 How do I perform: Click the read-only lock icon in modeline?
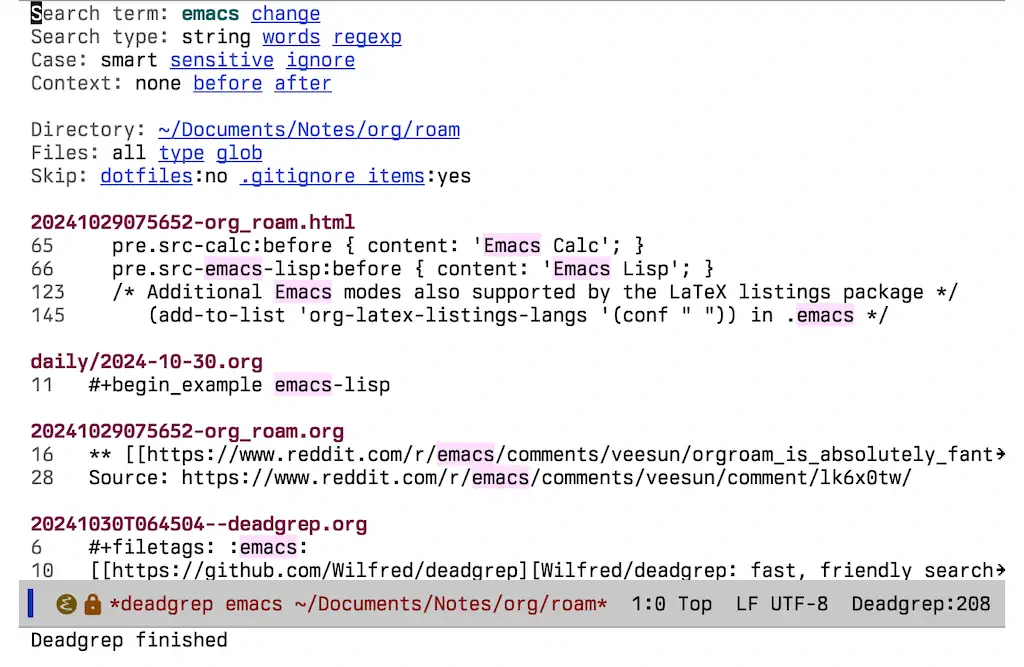(93, 604)
